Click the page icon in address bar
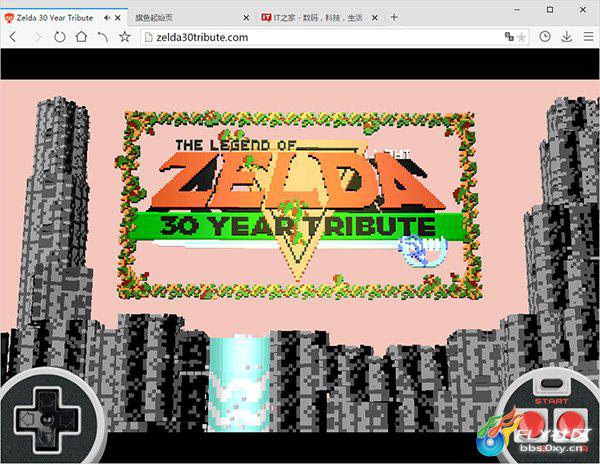The height and width of the screenshot is (464, 600). click(148, 37)
